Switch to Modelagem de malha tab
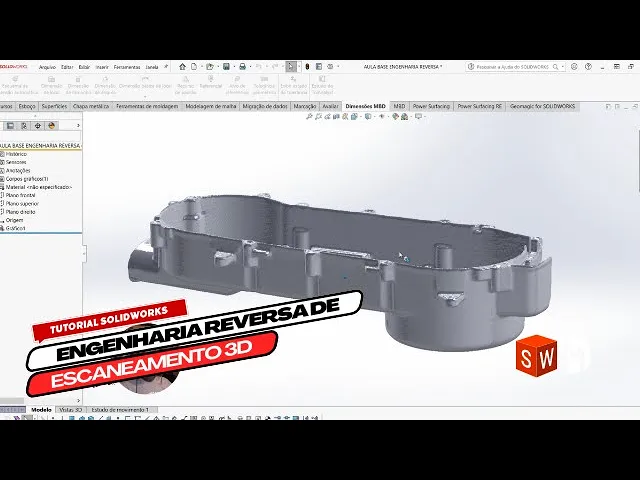Image resolution: width=640 pixels, height=480 pixels. 211,106
